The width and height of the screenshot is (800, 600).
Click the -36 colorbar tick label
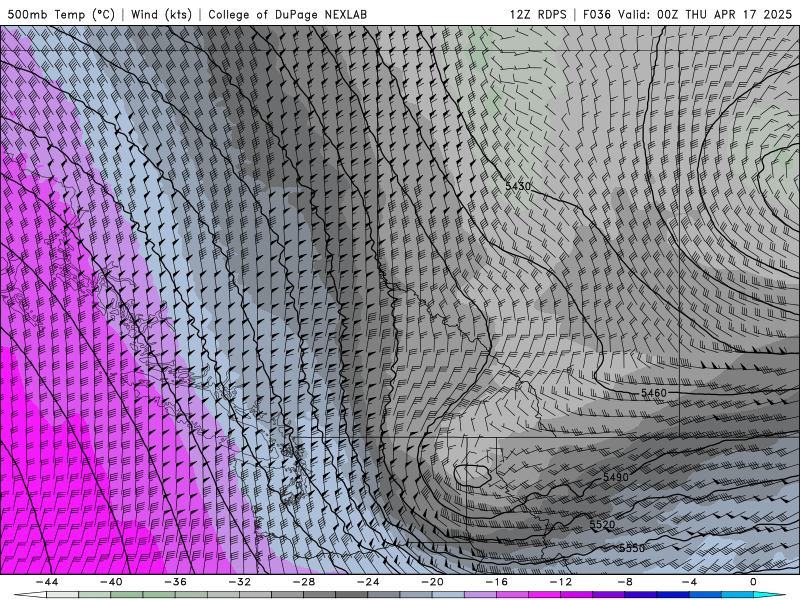tap(176, 582)
